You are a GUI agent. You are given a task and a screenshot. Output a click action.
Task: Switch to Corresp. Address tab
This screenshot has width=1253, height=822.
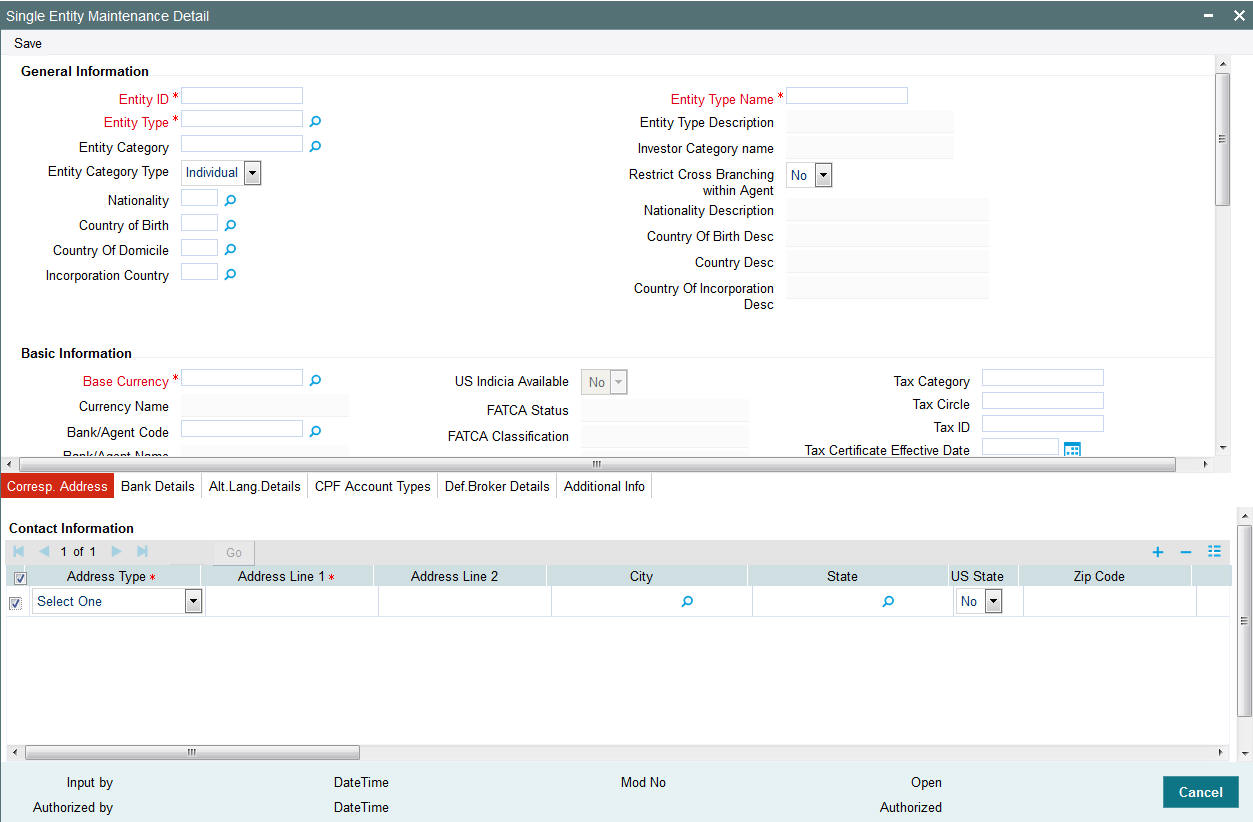click(57, 486)
